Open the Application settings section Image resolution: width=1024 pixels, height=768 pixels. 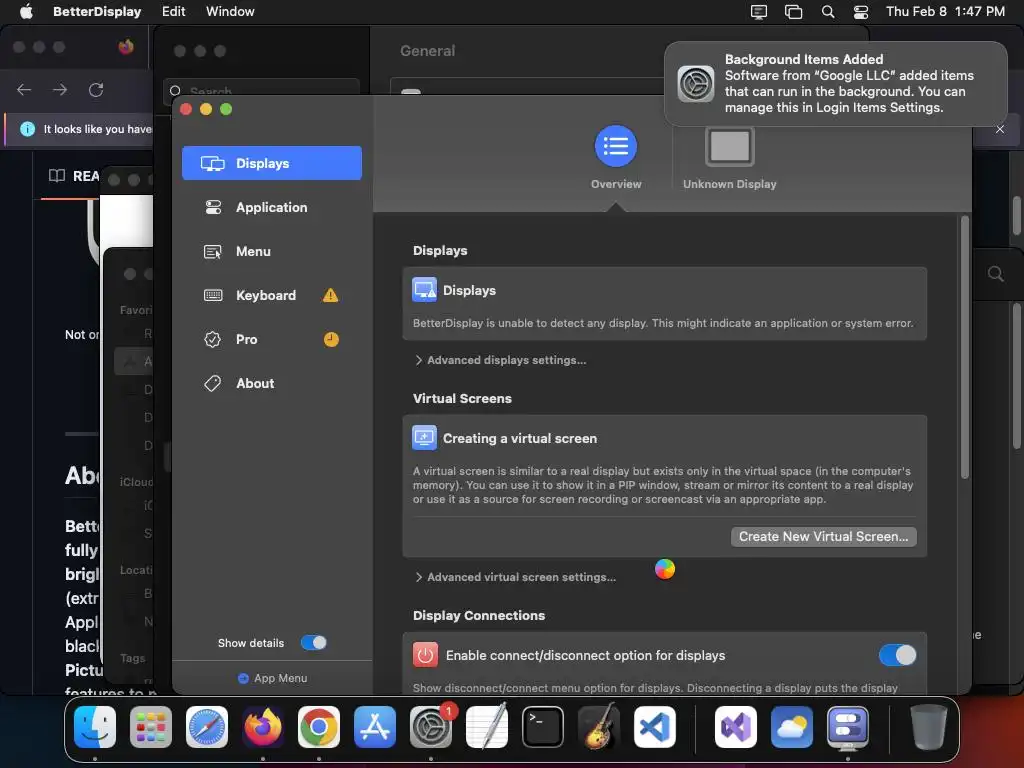point(272,207)
